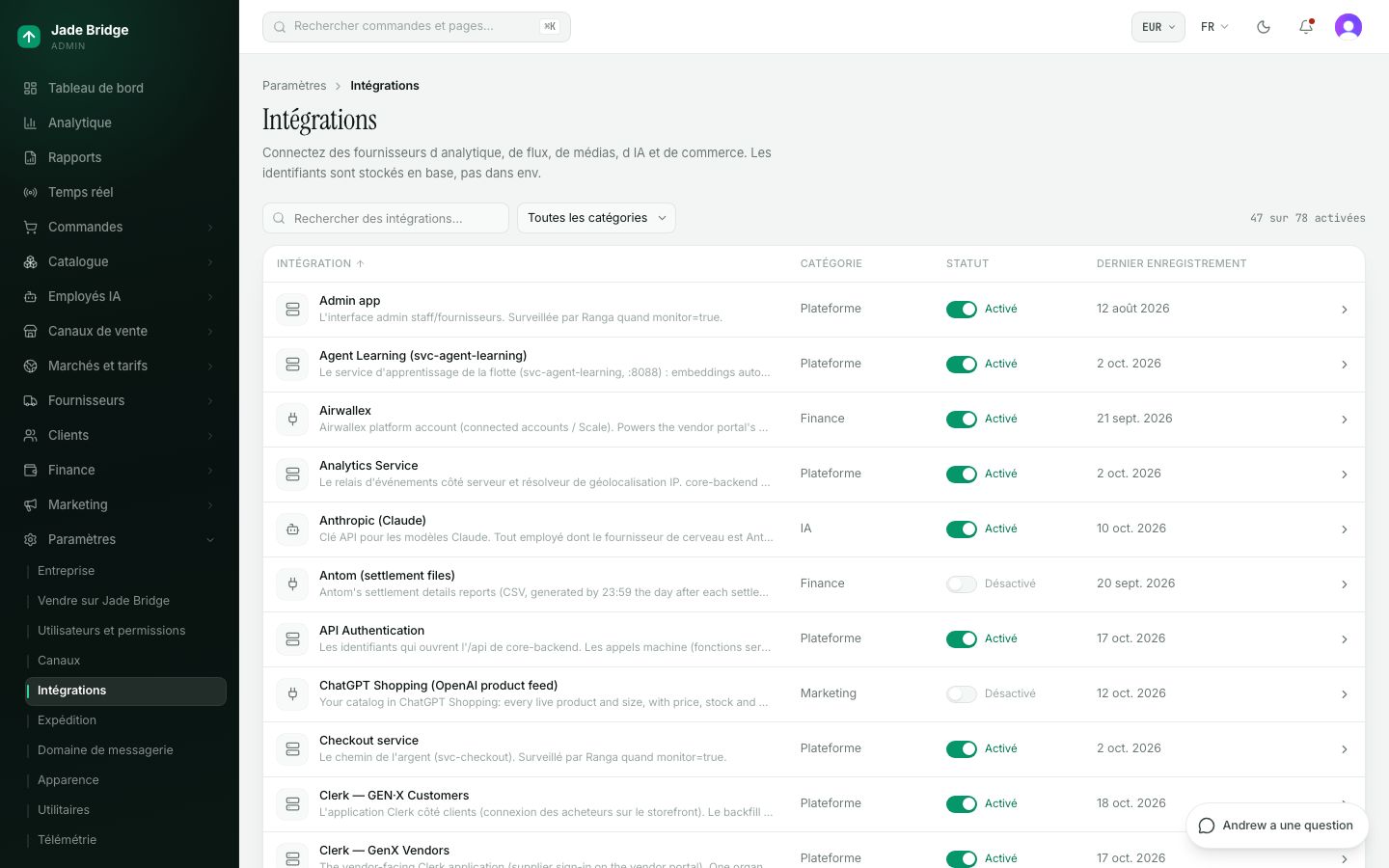Switch off the Airwallex integration
The height and width of the screenshot is (868, 1389).
click(x=962, y=420)
